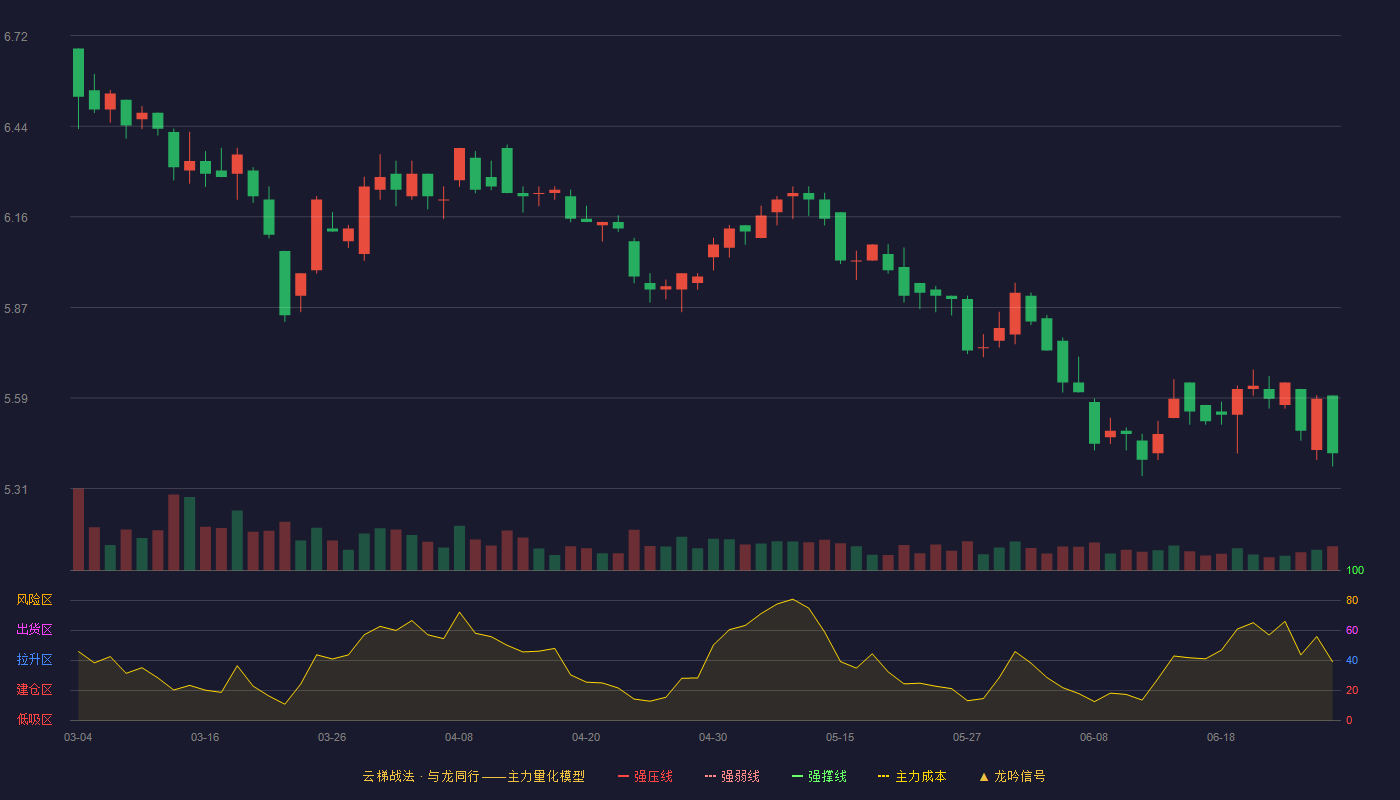
Task: Toggle the 龙吟信号 legend entry
Action: click(x=1012, y=776)
